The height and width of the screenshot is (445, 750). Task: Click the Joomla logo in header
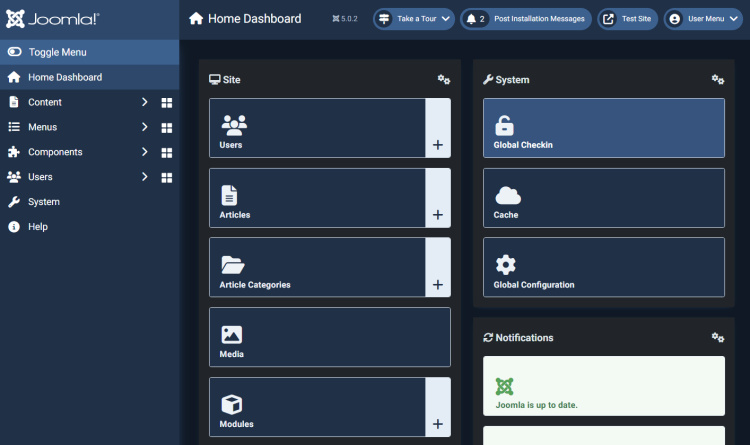(53, 19)
